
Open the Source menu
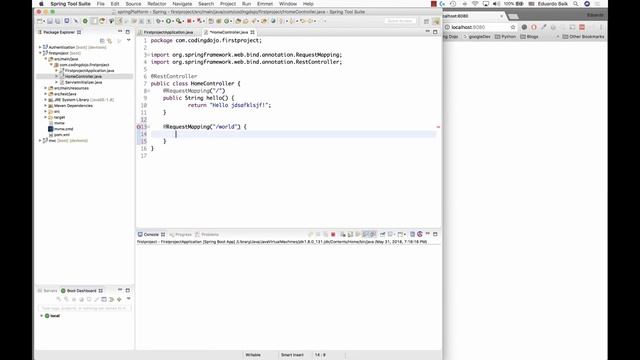click(133, 4)
